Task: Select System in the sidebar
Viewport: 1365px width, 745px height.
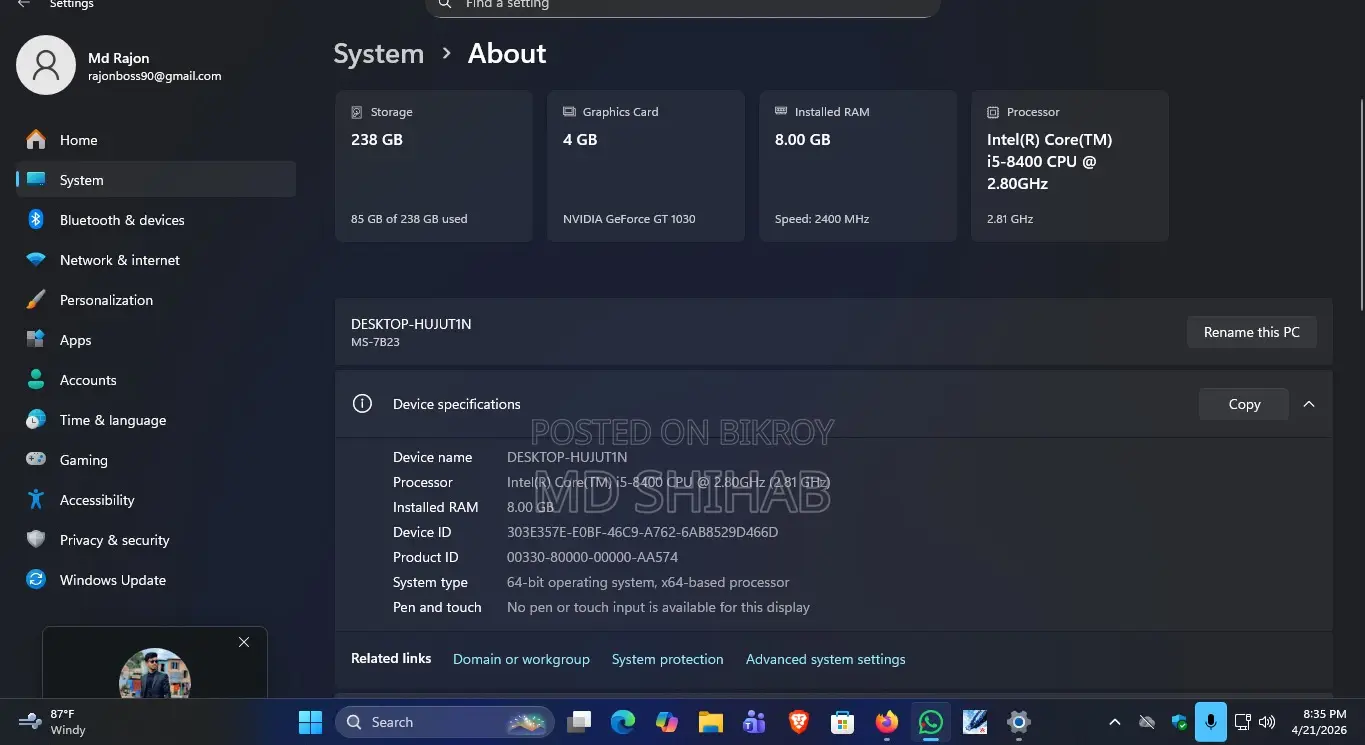Action: 156,180
